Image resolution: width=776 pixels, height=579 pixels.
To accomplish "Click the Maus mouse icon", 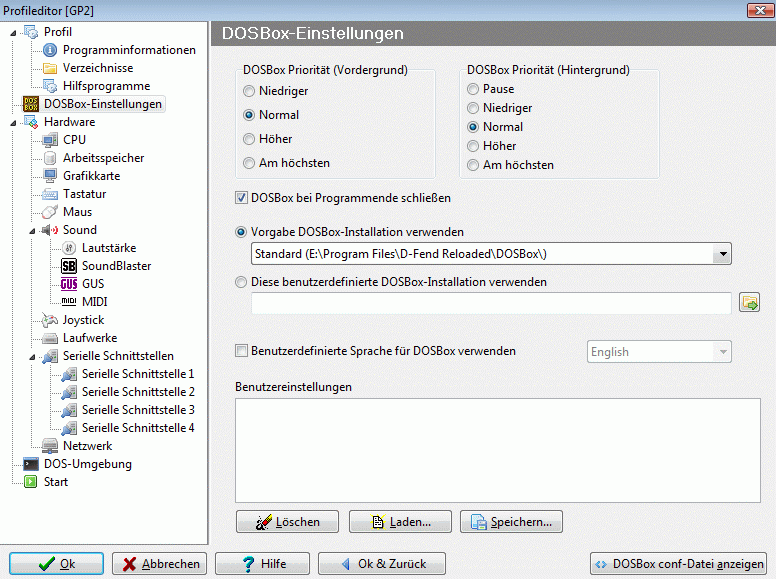I will point(50,212).
